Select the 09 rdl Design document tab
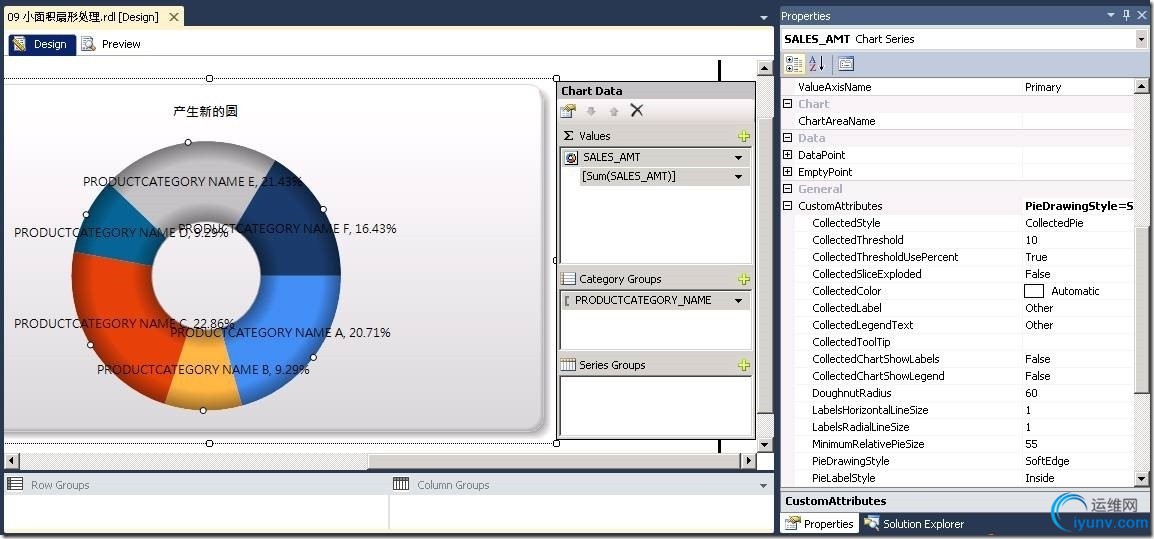The height and width of the screenshot is (539, 1154). [83, 16]
